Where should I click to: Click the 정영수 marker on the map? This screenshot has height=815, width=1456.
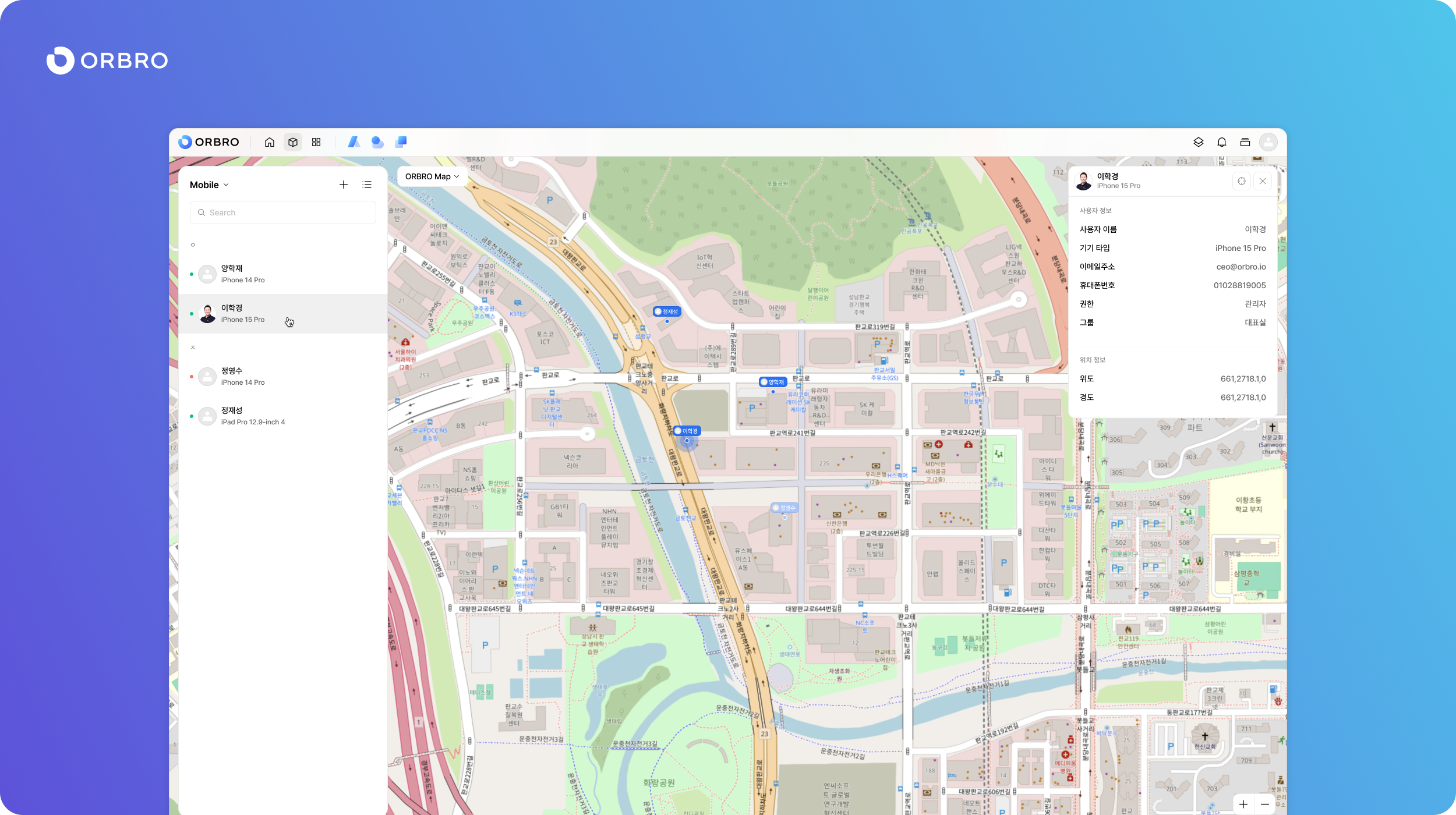point(784,508)
